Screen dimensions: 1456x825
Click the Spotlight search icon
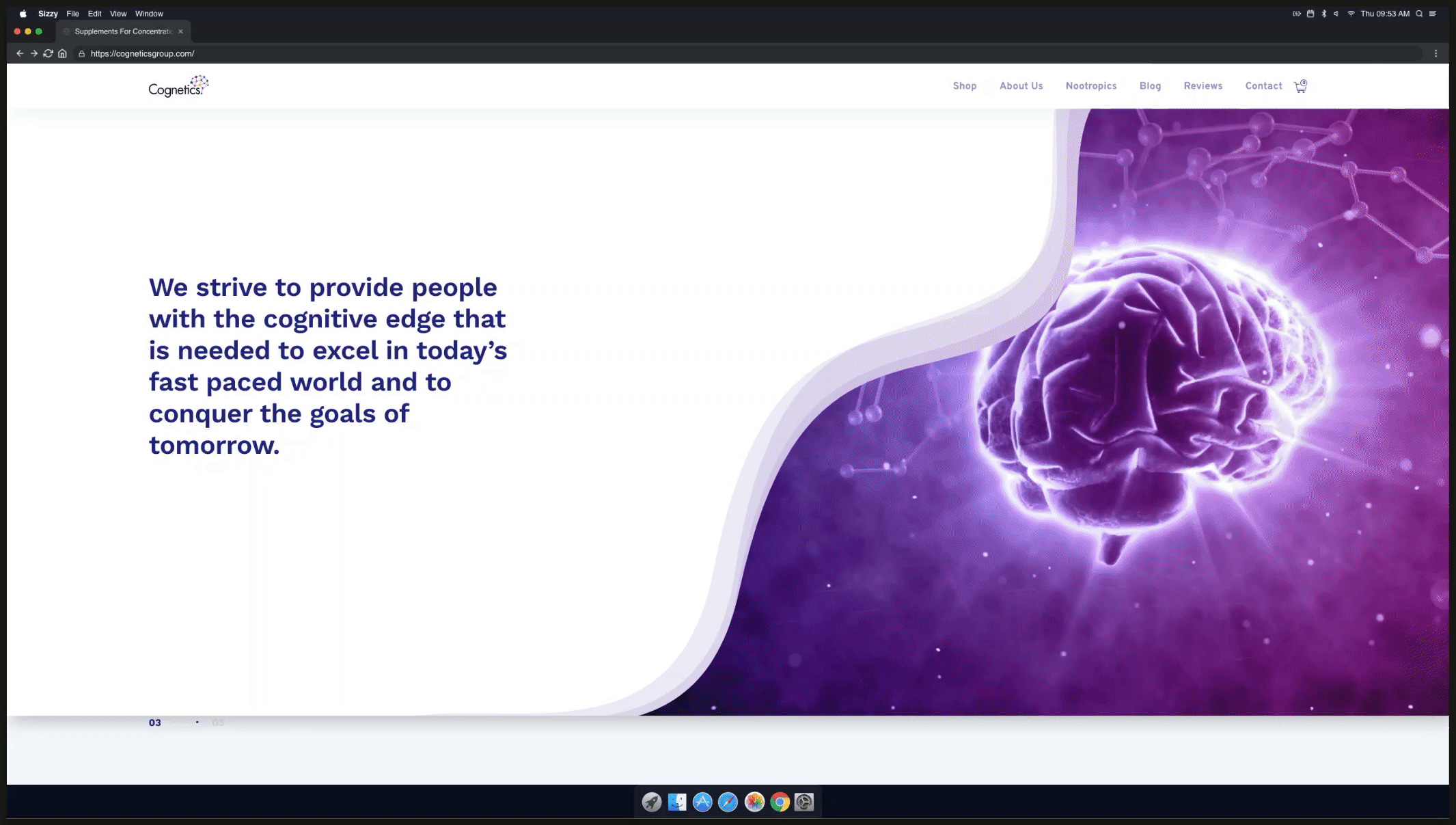pos(1419,14)
